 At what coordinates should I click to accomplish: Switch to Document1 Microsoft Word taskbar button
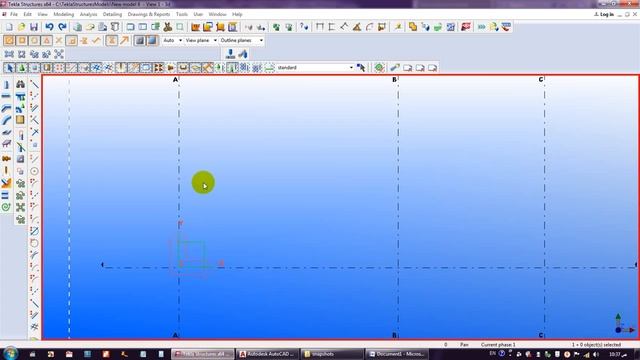click(396, 354)
